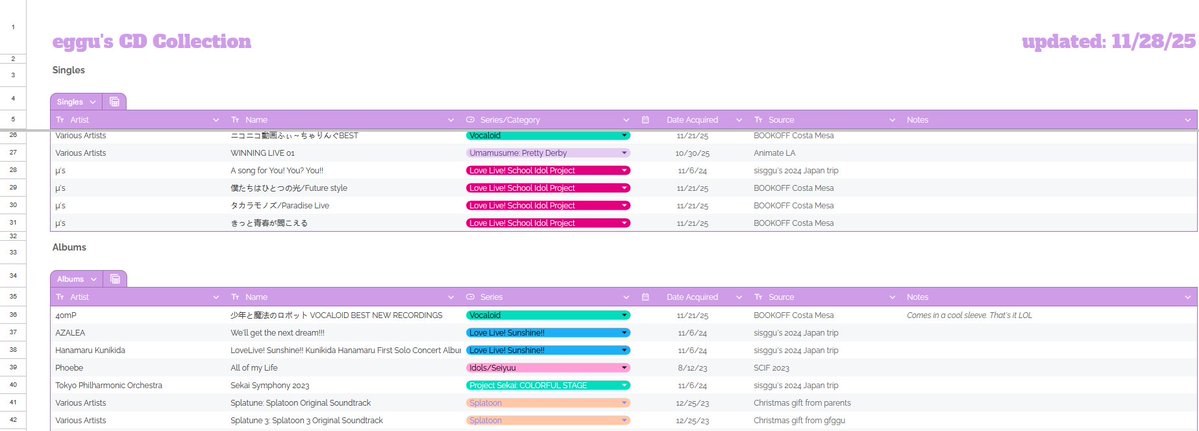1199x431 pixels.
Task: Click the dropdown chip icon of Albums Series column
Action: (470, 297)
